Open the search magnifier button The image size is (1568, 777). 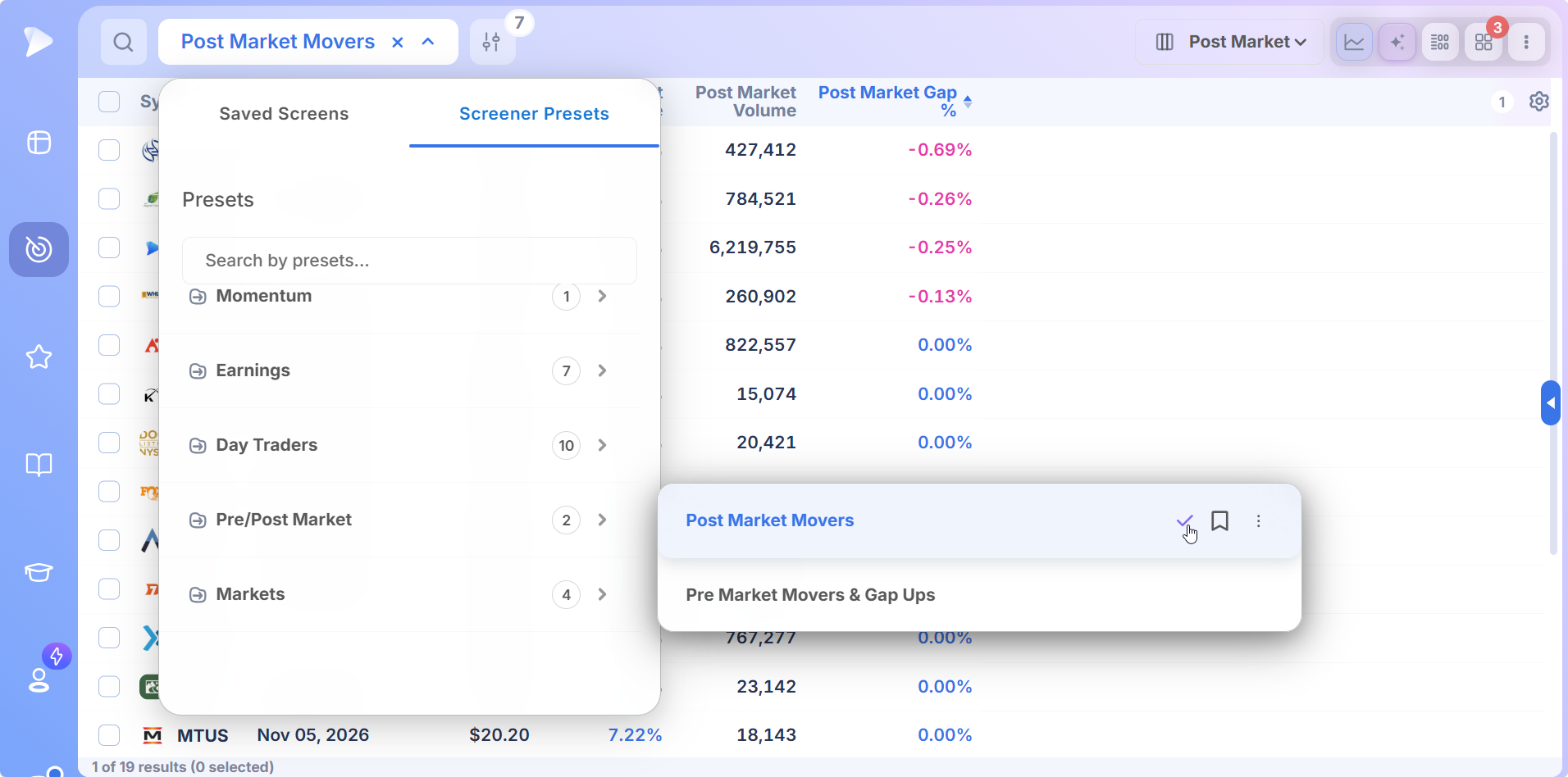coord(124,42)
